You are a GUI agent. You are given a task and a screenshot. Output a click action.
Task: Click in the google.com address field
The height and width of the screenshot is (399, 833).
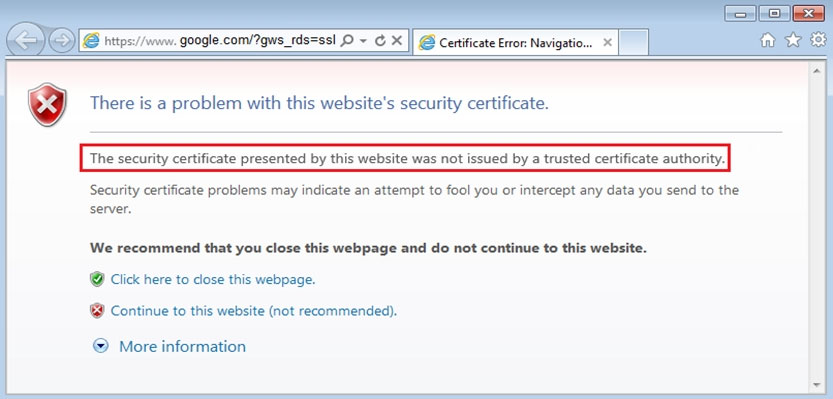tap(220, 41)
